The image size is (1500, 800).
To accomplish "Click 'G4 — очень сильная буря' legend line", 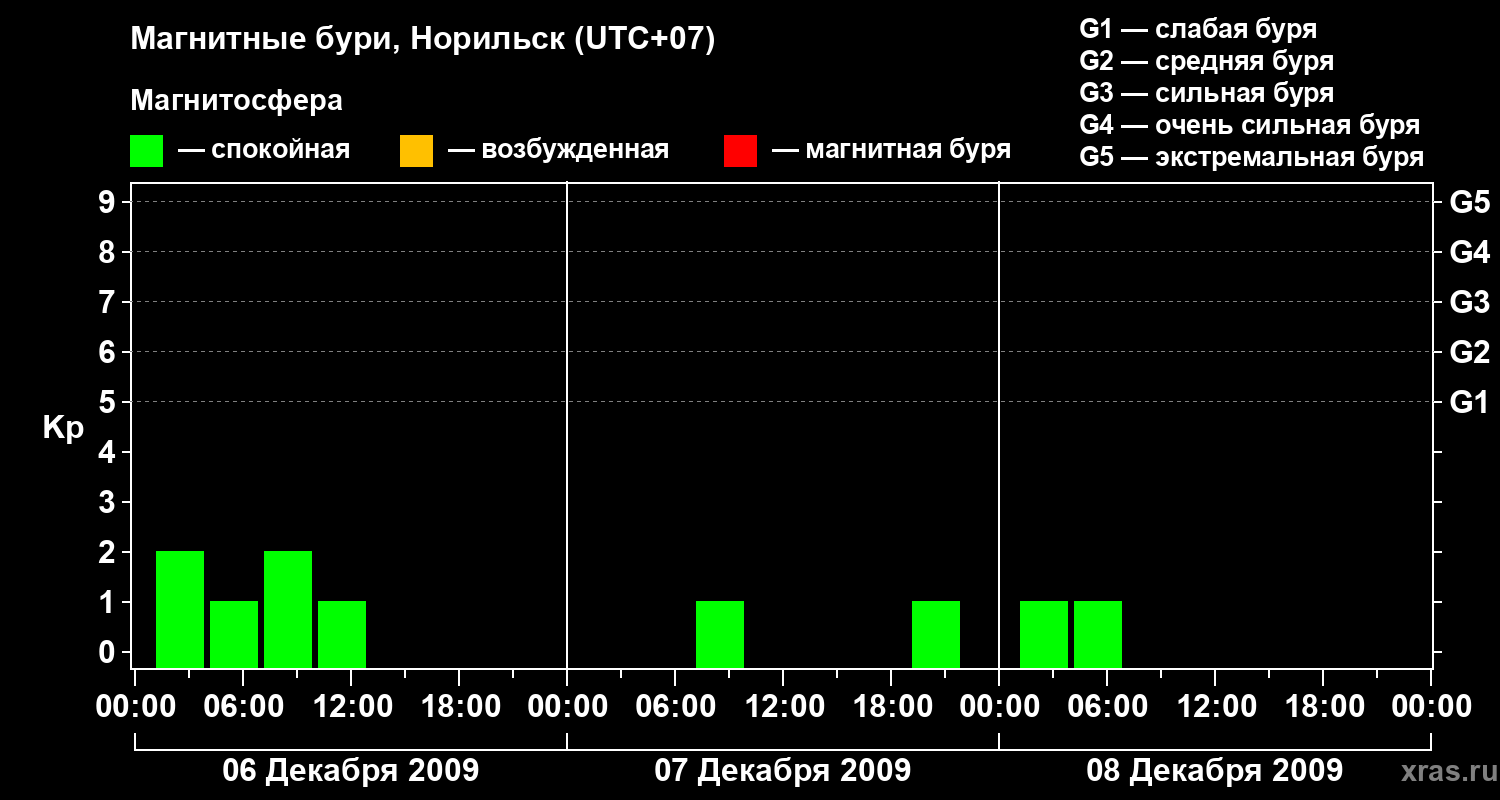I will click(1249, 125).
